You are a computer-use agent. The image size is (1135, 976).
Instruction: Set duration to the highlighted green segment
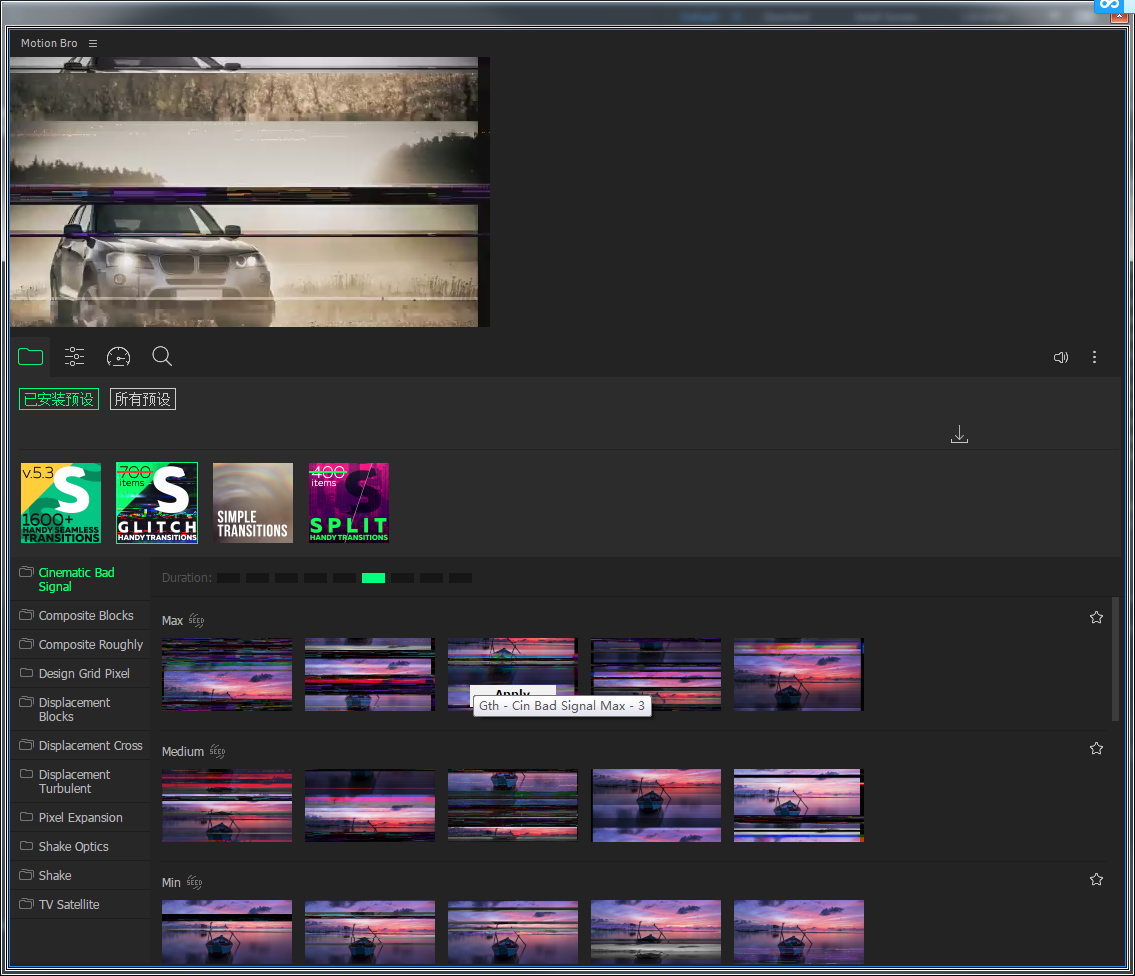(374, 578)
